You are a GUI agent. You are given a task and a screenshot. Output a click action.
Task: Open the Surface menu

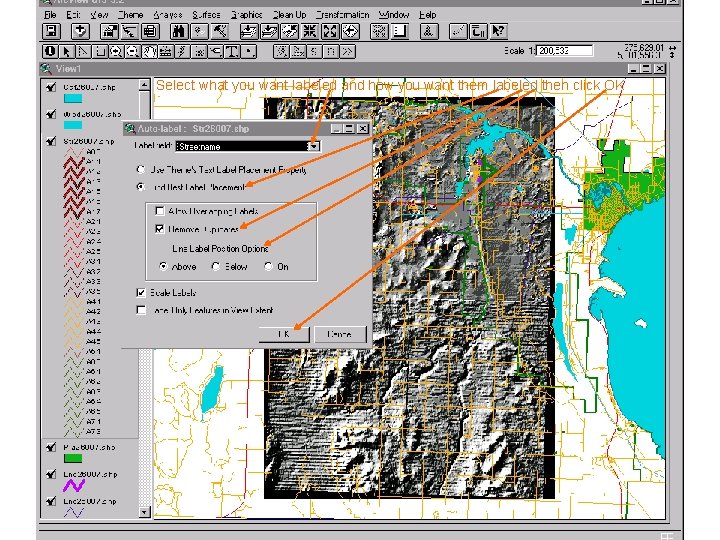point(206,15)
